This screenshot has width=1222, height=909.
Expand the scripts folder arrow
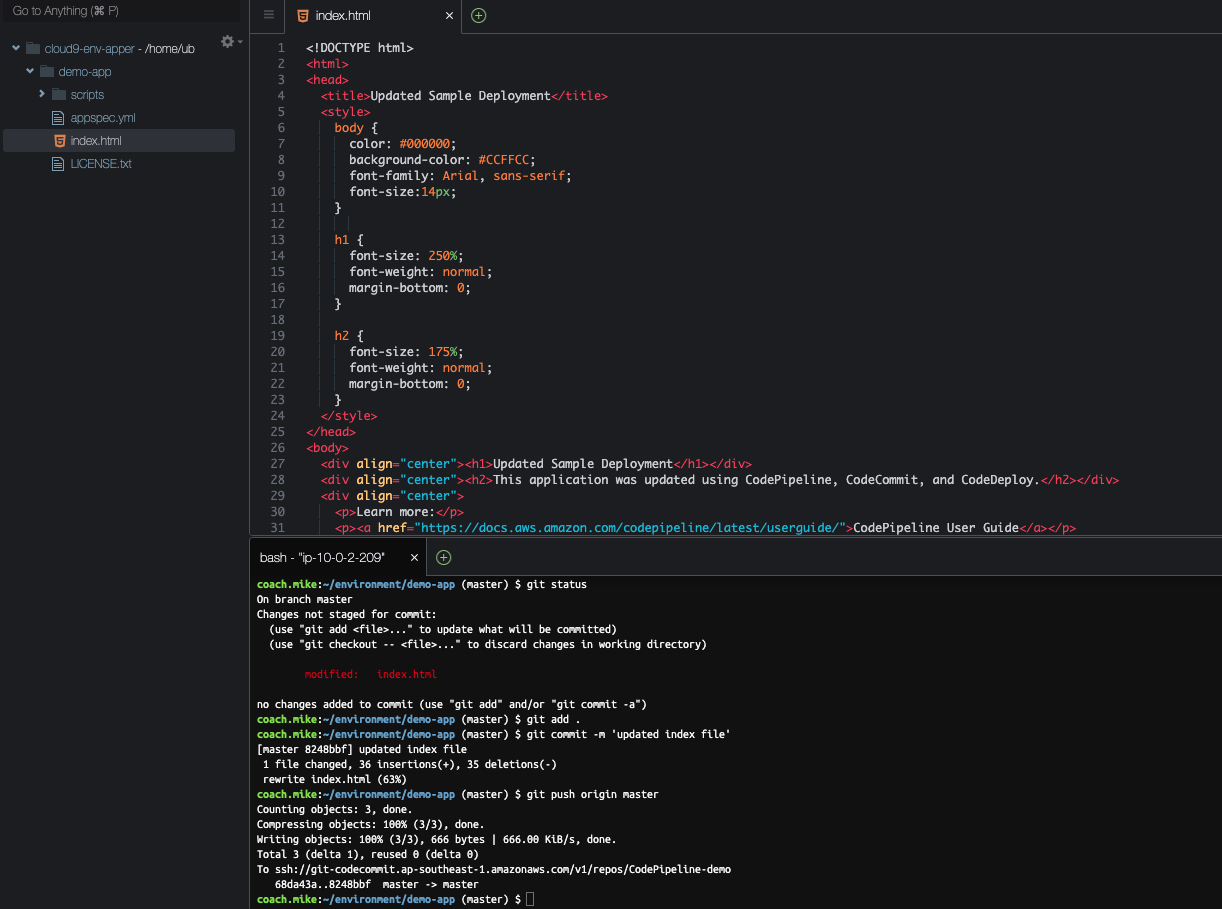(42, 94)
